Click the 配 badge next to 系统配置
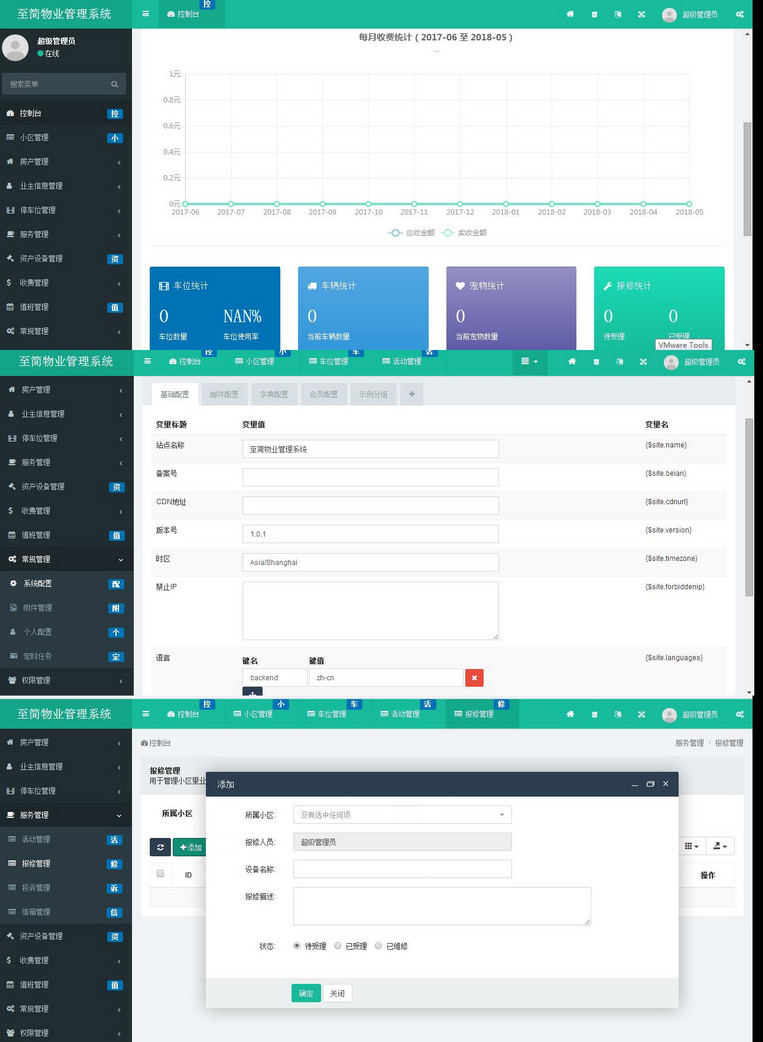This screenshot has height=1042, width=763. [x=116, y=584]
